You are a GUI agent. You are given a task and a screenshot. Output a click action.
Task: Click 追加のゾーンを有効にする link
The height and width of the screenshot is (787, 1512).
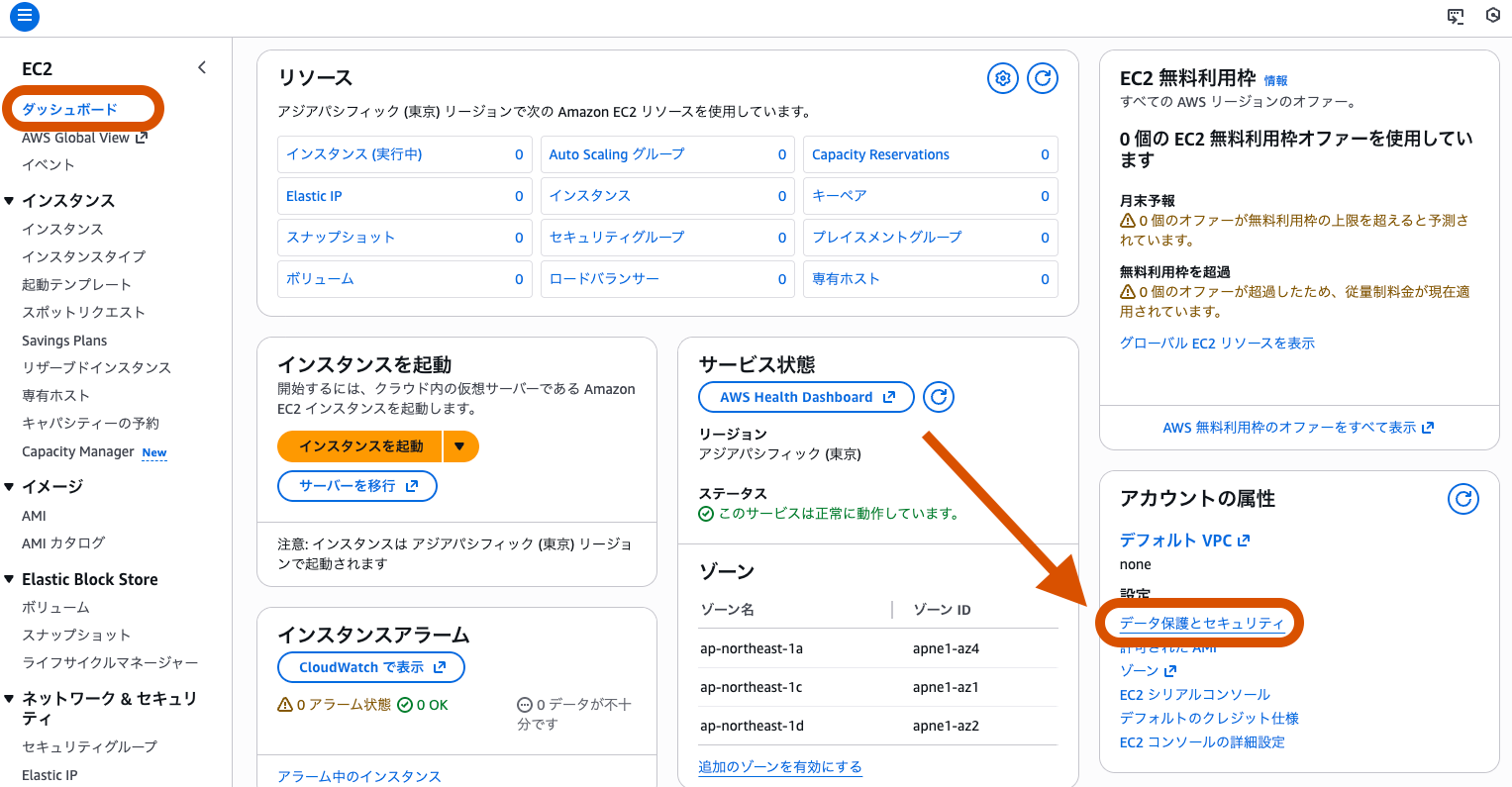(780, 767)
